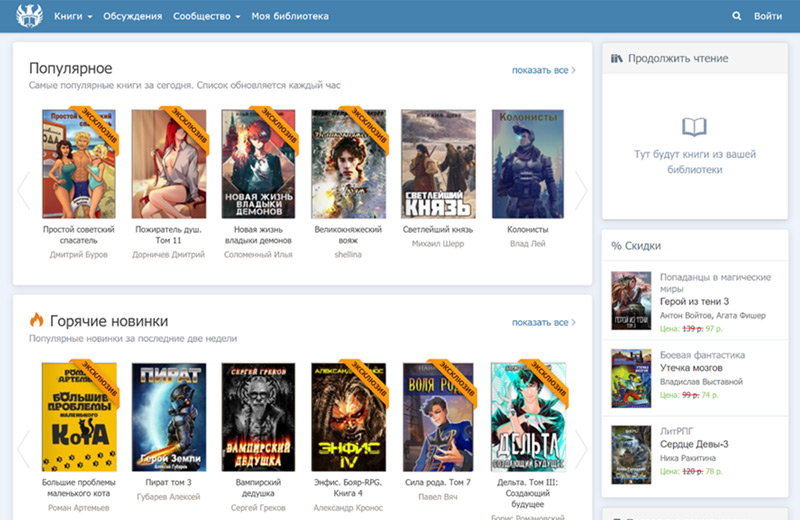The width and height of the screenshot is (800, 520).
Task: Open author Владислав Выставной
Action: (701, 382)
